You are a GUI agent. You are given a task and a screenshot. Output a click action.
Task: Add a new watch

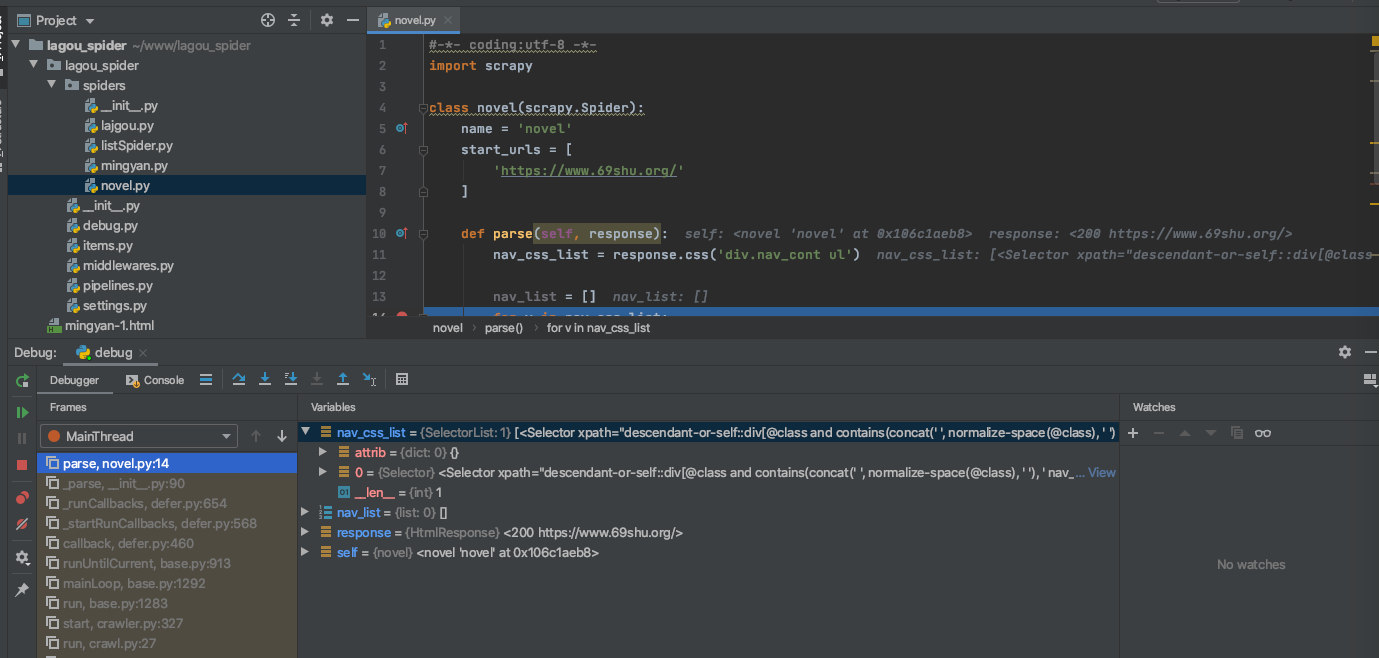pos(1133,433)
